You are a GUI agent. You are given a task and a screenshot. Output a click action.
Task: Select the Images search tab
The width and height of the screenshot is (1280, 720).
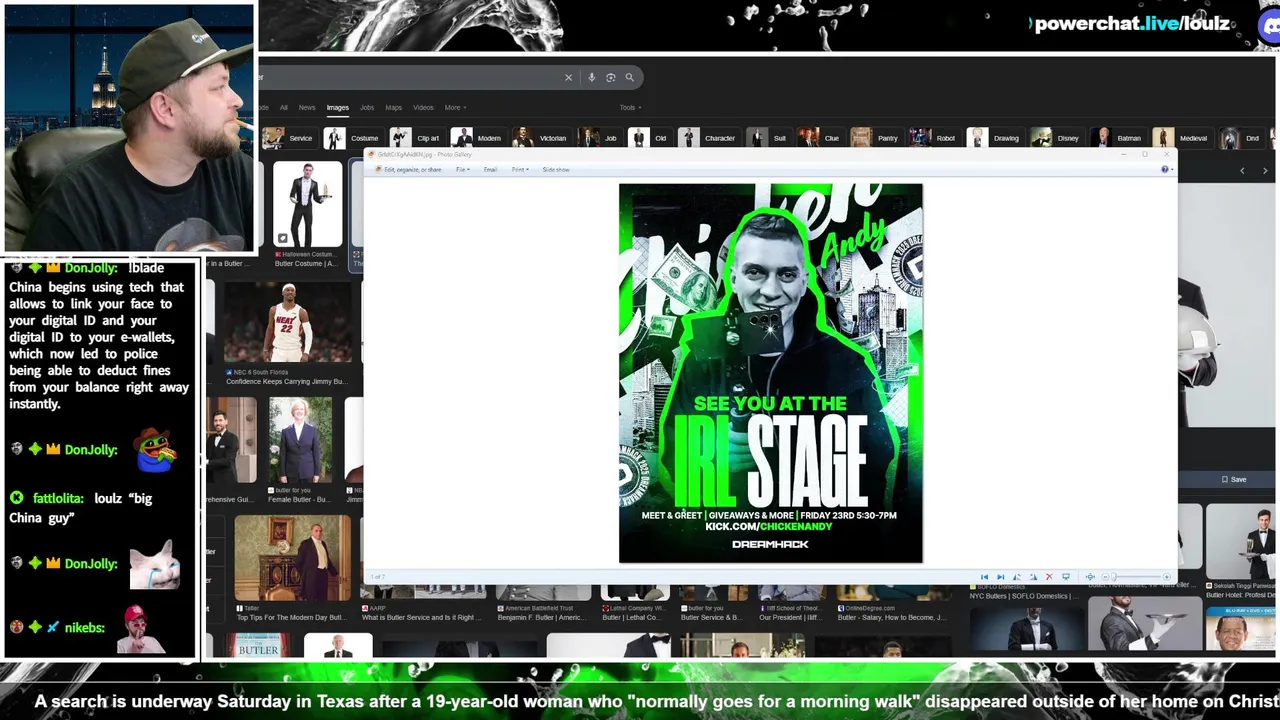(x=338, y=107)
